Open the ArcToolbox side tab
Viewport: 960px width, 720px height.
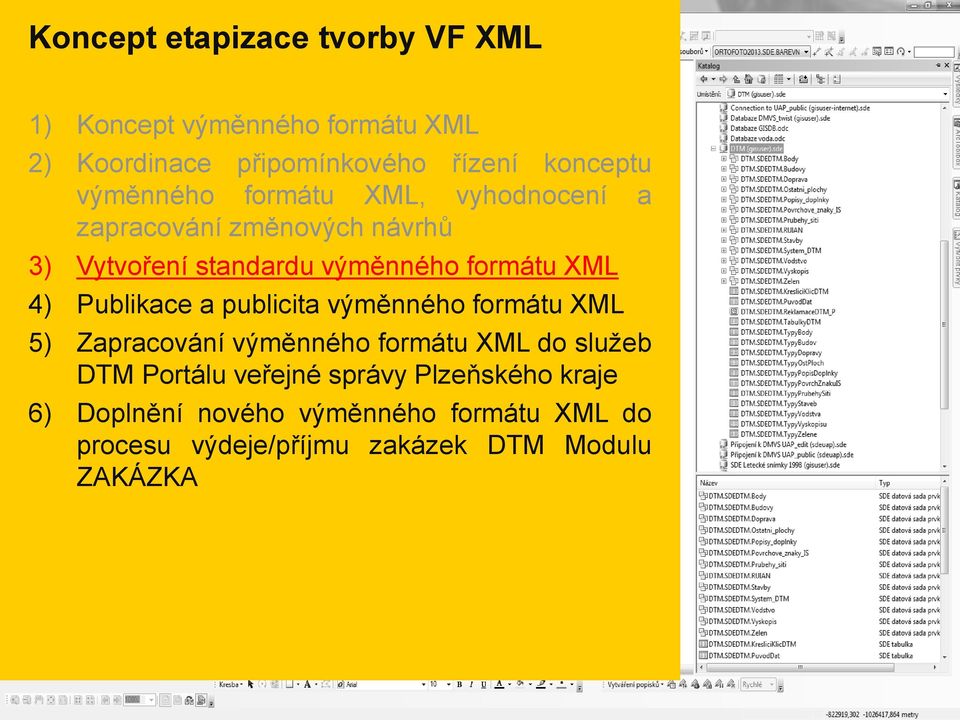click(x=955, y=142)
